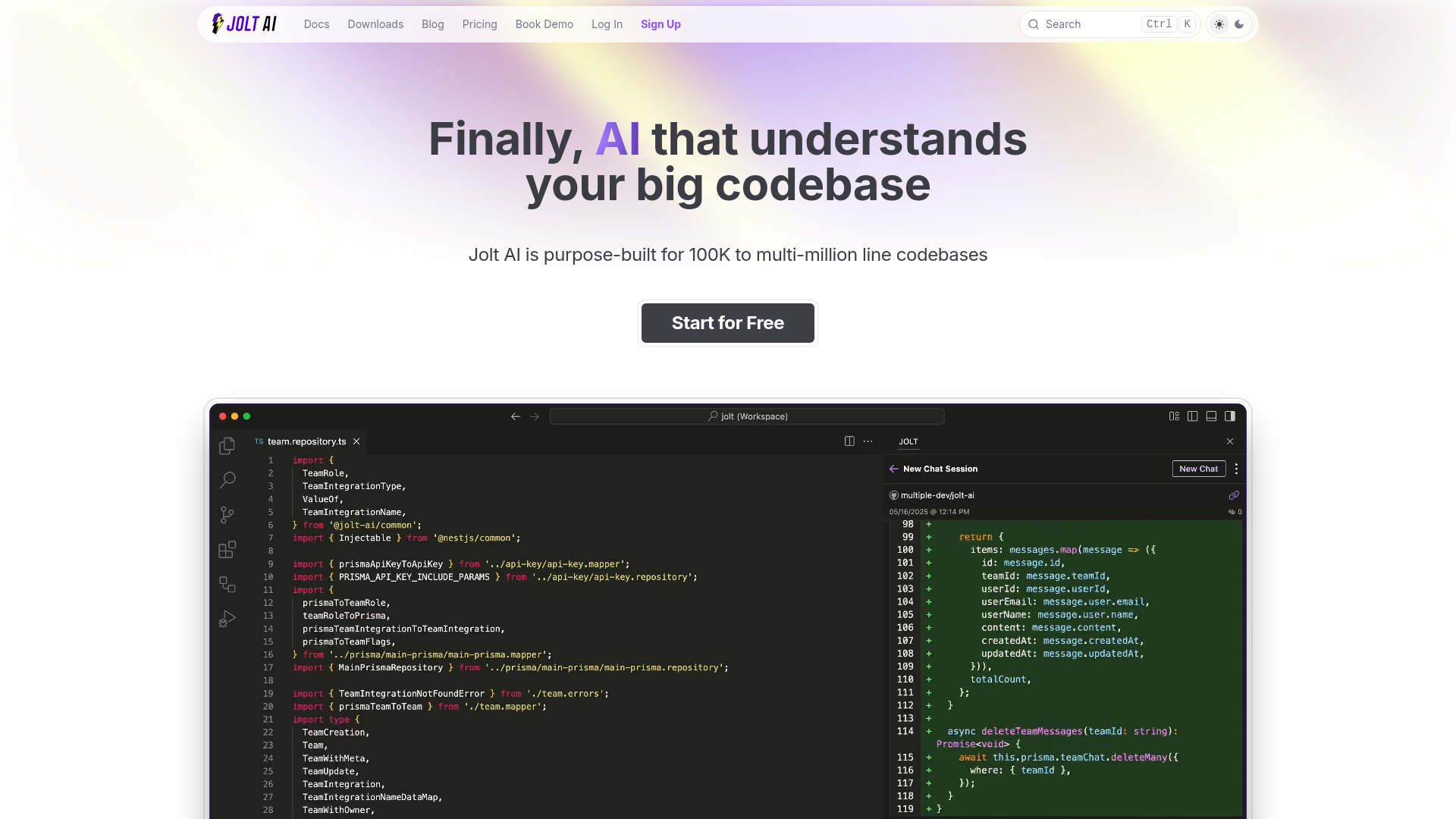Open the Search magnifier in activity bar

tap(227, 480)
